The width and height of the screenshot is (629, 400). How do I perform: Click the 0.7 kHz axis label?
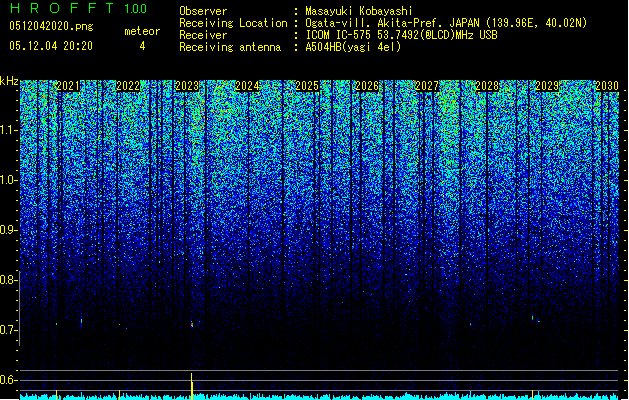coord(7,330)
